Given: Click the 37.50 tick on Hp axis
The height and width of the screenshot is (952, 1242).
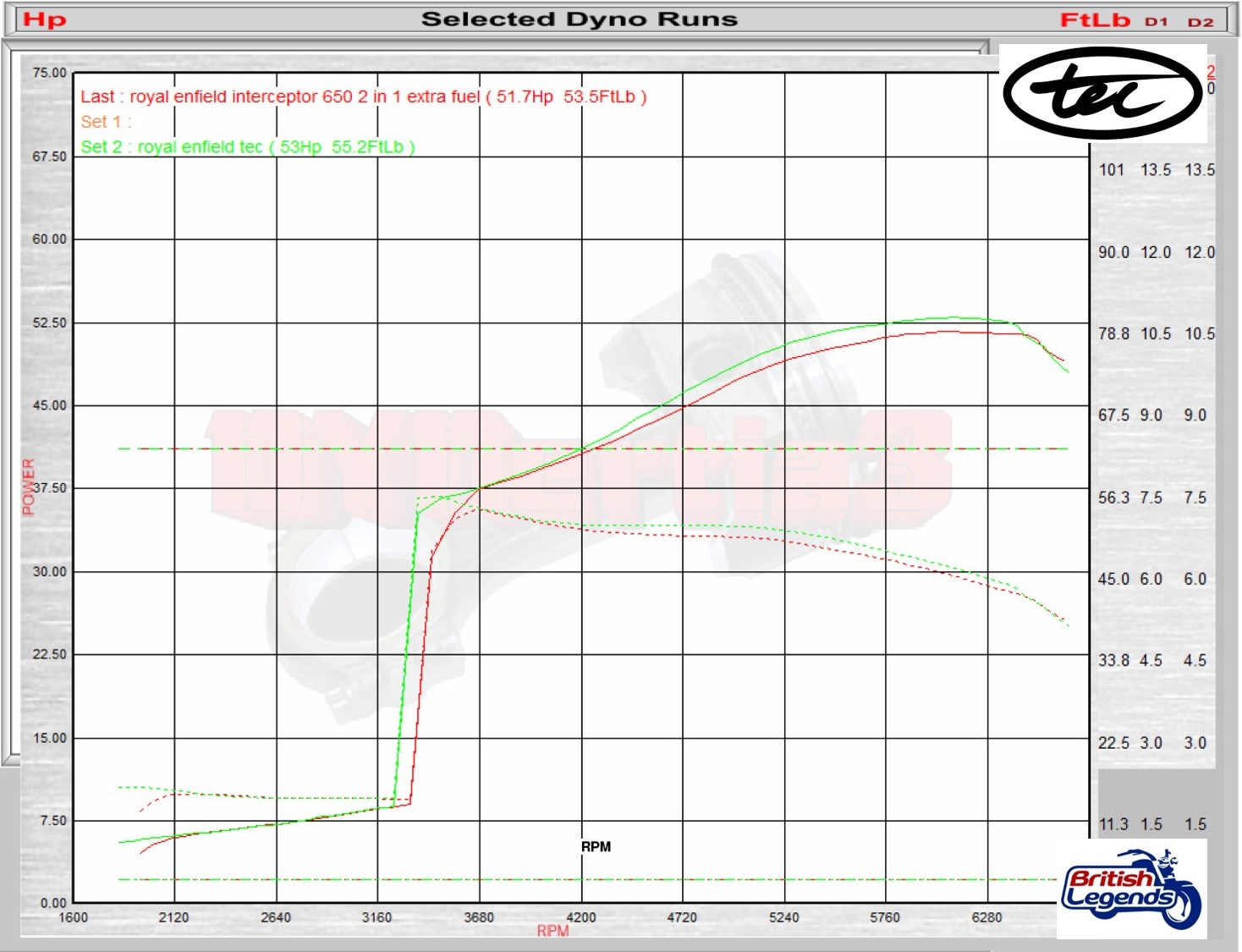Looking at the screenshot, I should tap(49, 488).
